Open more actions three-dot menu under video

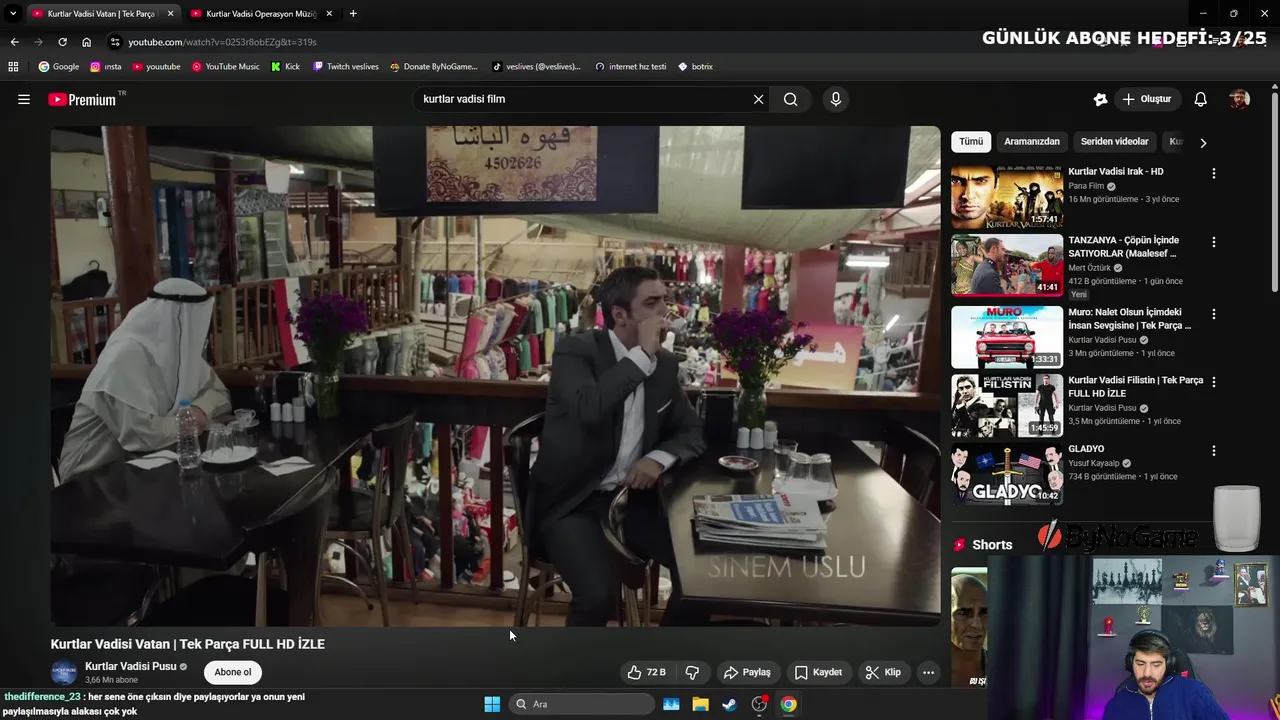928,672
